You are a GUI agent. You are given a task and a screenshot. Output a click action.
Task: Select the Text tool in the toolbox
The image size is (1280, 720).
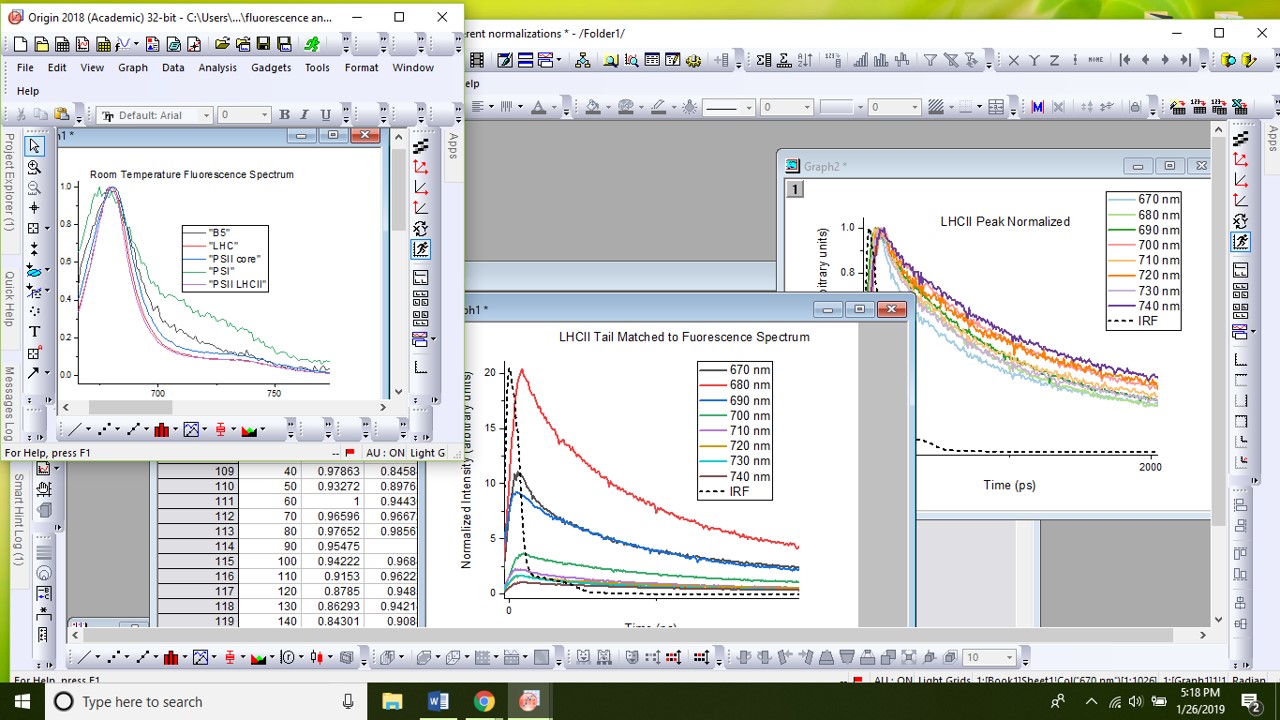pos(34,331)
